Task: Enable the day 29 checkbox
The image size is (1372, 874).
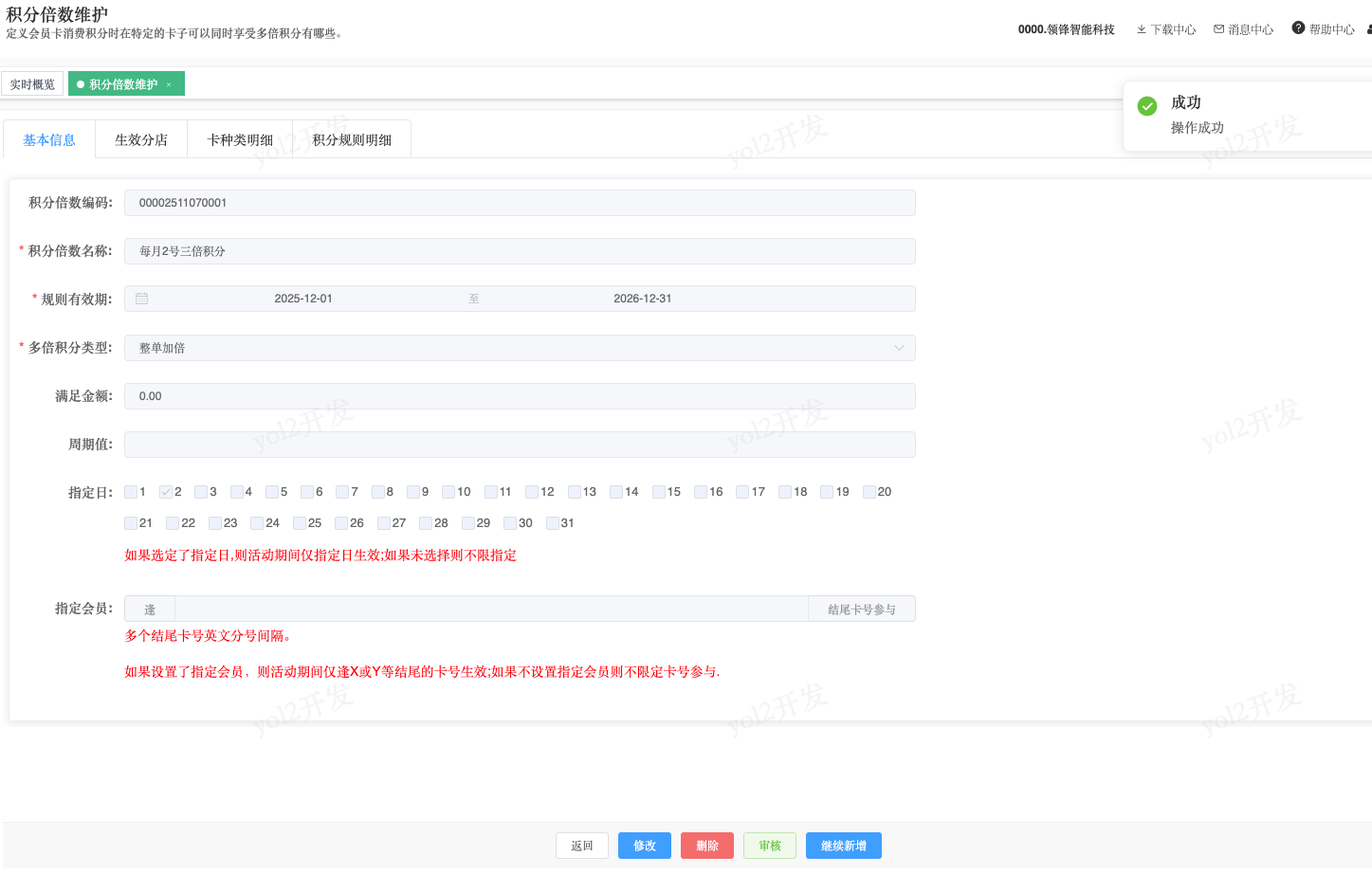Action: [468, 523]
